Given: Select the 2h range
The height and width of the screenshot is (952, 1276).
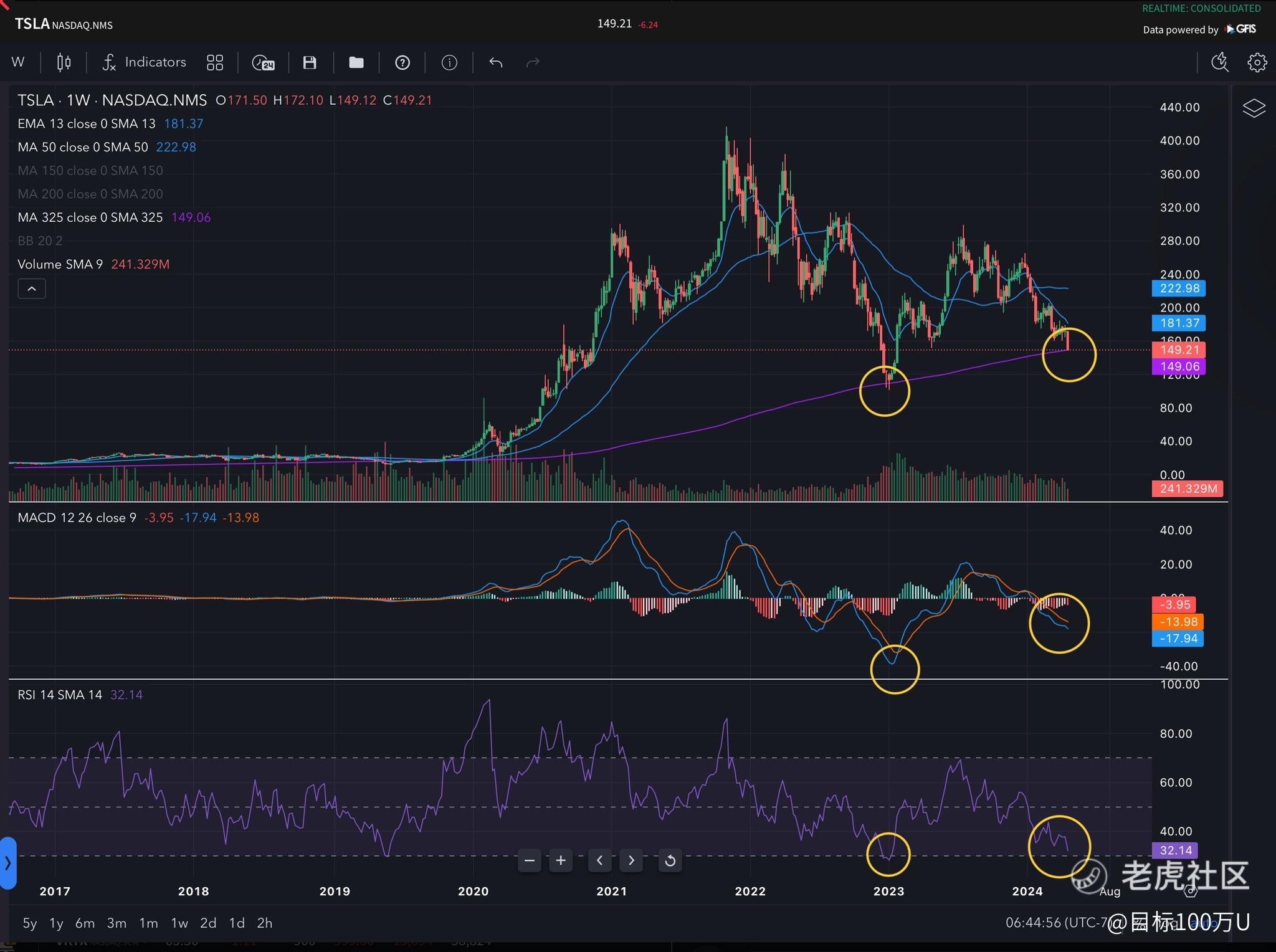Looking at the screenshot, I should pos(265,923).
